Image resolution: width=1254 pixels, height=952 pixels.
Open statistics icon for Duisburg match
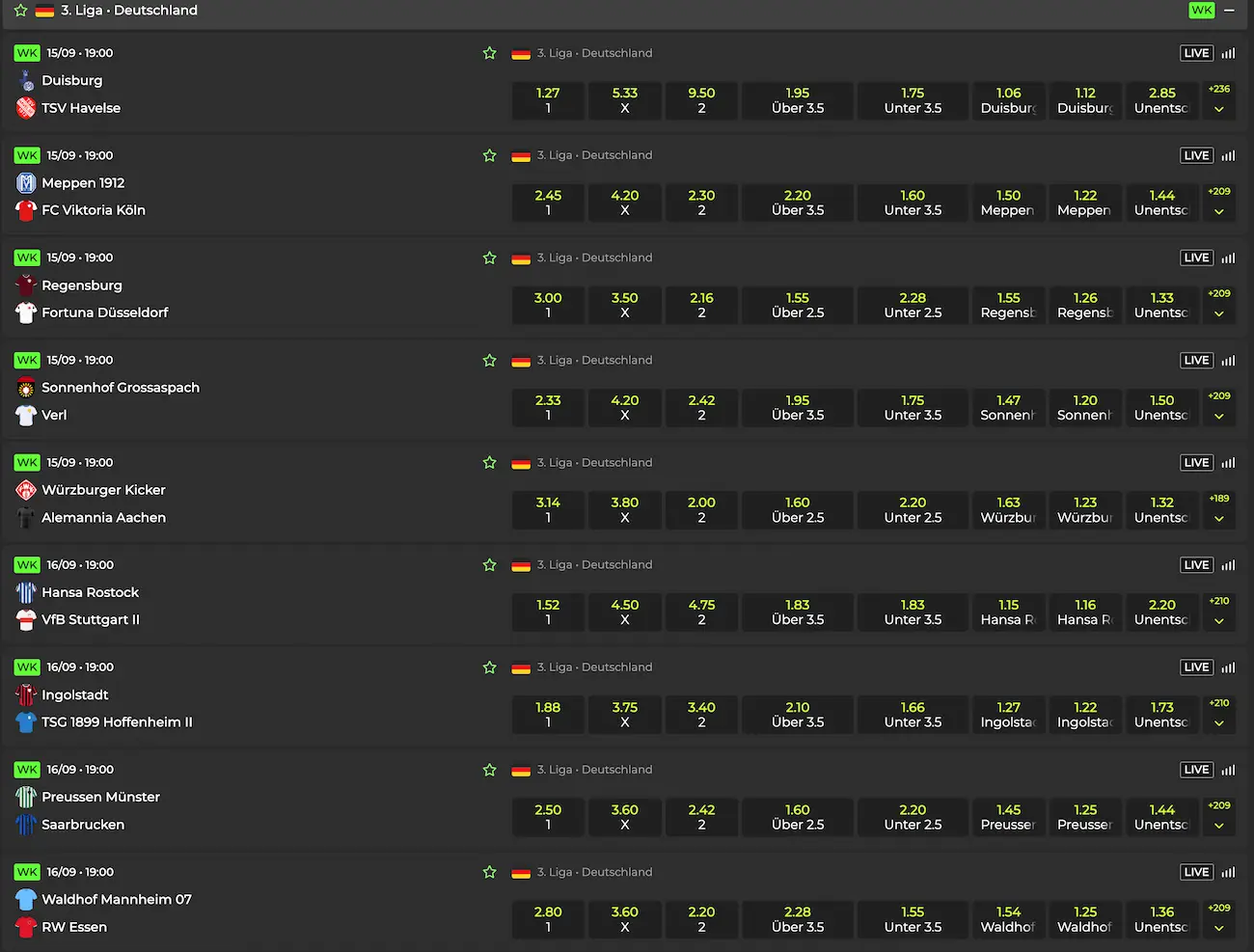(x=1228, y=53)
